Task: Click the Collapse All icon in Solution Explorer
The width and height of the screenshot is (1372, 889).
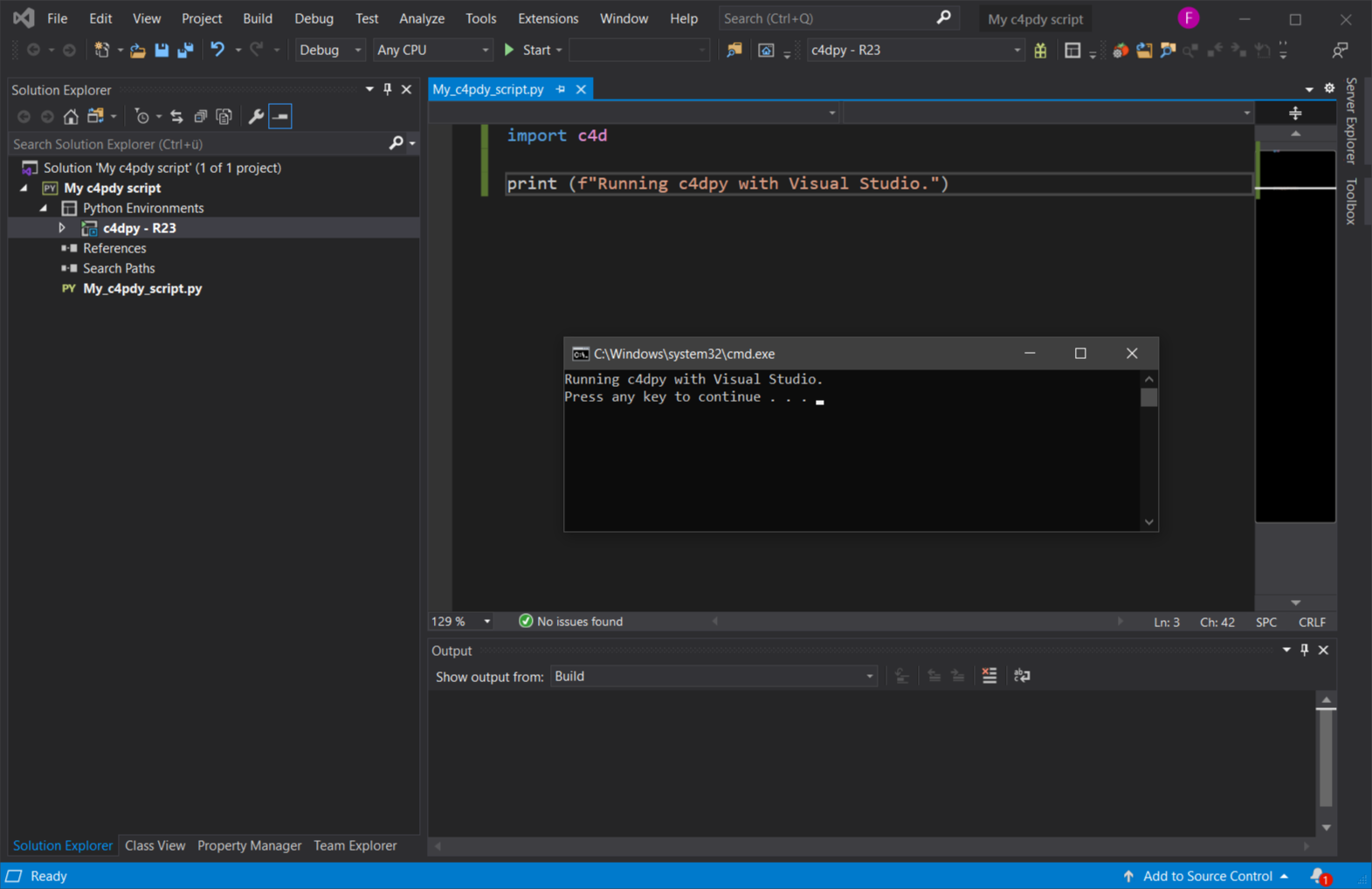Action: [x=200, y=116]
